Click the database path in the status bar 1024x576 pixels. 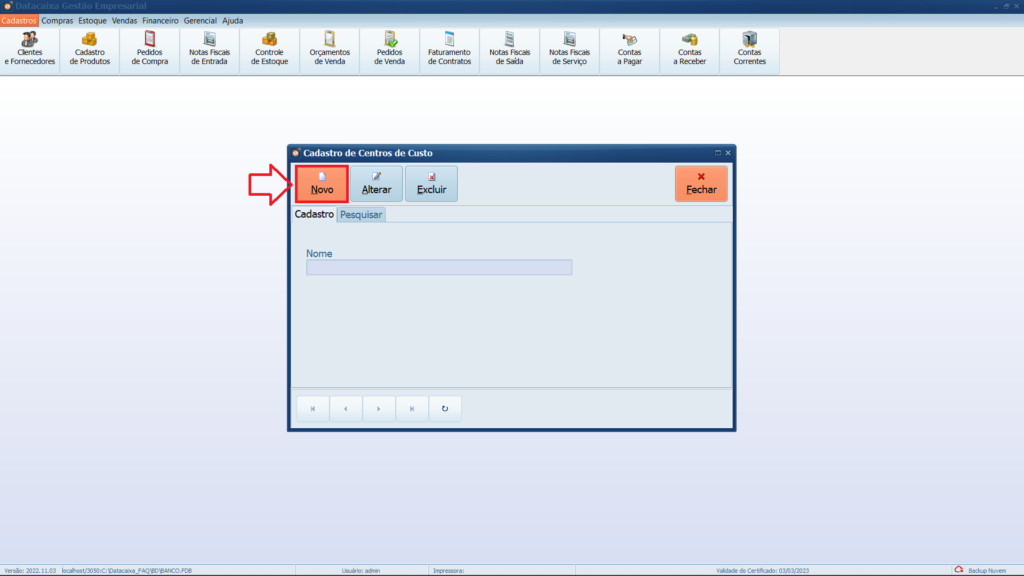click(x=127, y=571)
